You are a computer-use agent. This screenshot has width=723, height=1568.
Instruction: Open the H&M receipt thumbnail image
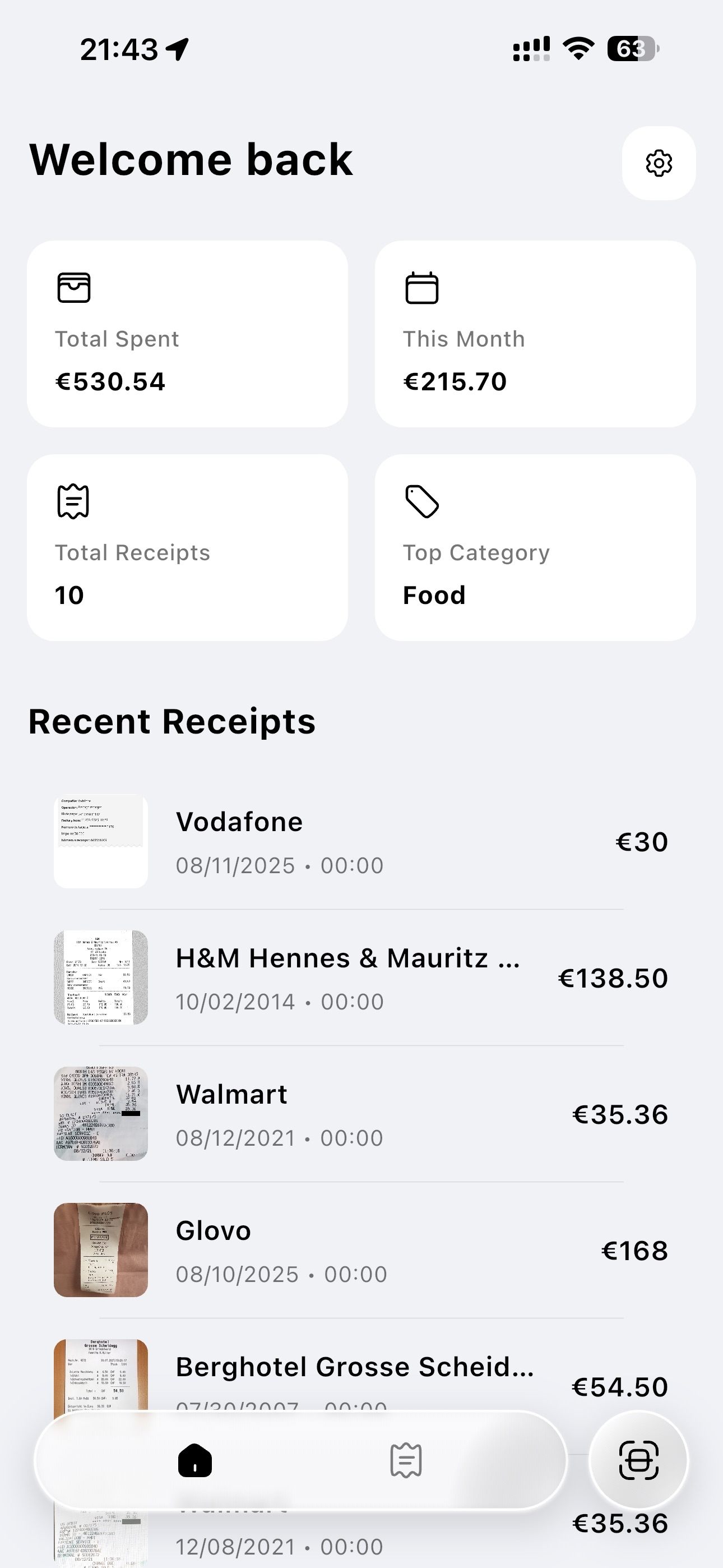click(101, 977)
